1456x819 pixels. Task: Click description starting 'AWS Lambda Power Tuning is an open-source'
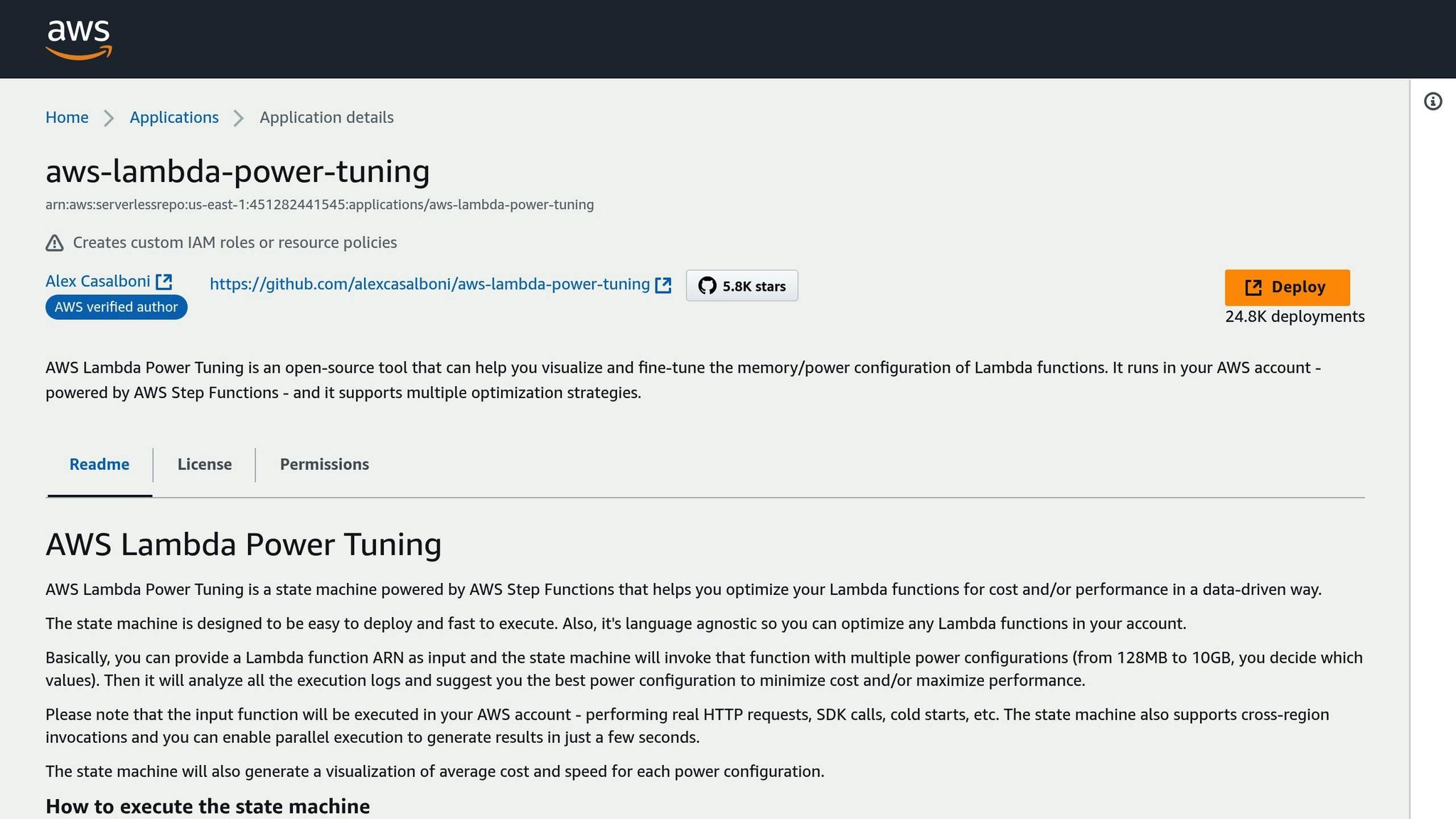(x=683, y=380)
